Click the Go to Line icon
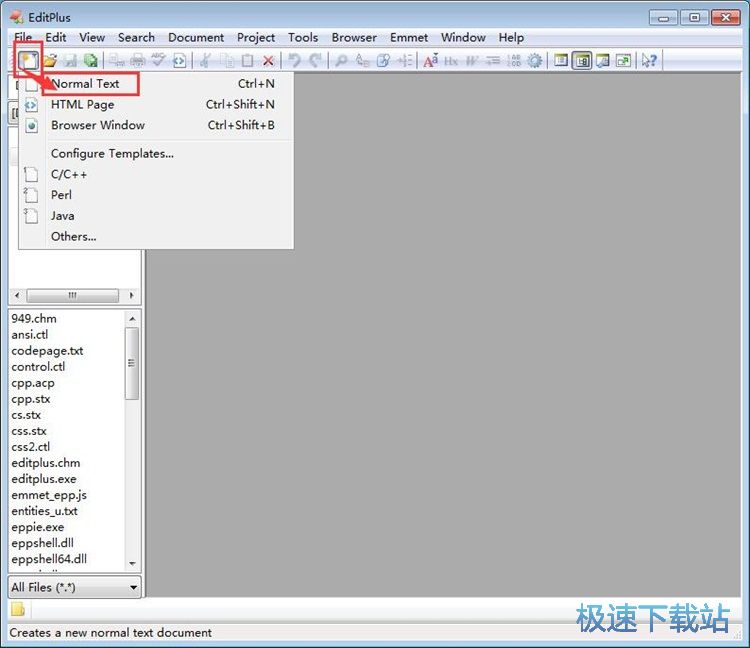 (404, 61)
